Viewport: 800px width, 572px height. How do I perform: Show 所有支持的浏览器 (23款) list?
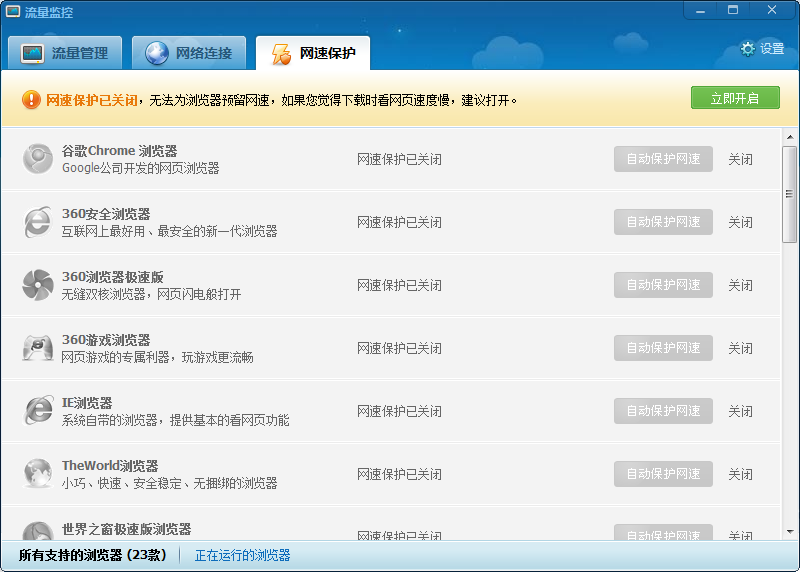[x=93, y=555]
